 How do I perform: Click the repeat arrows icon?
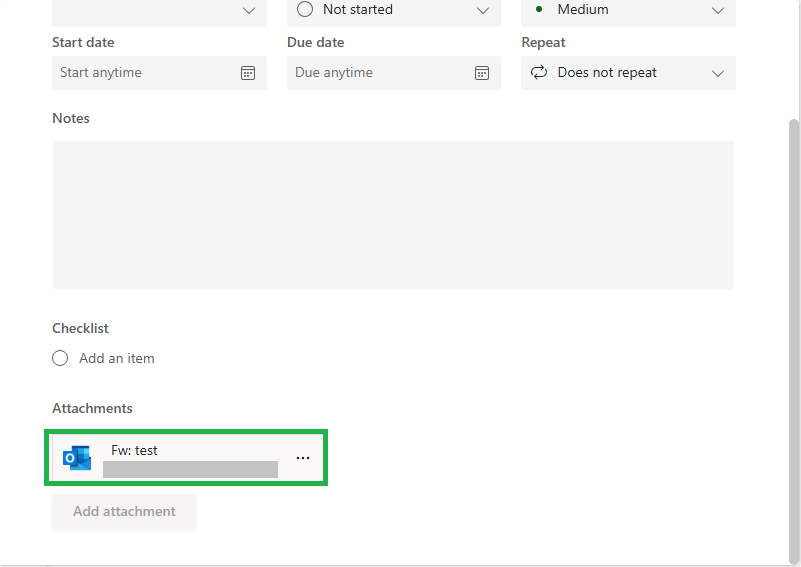coord(539,73)
